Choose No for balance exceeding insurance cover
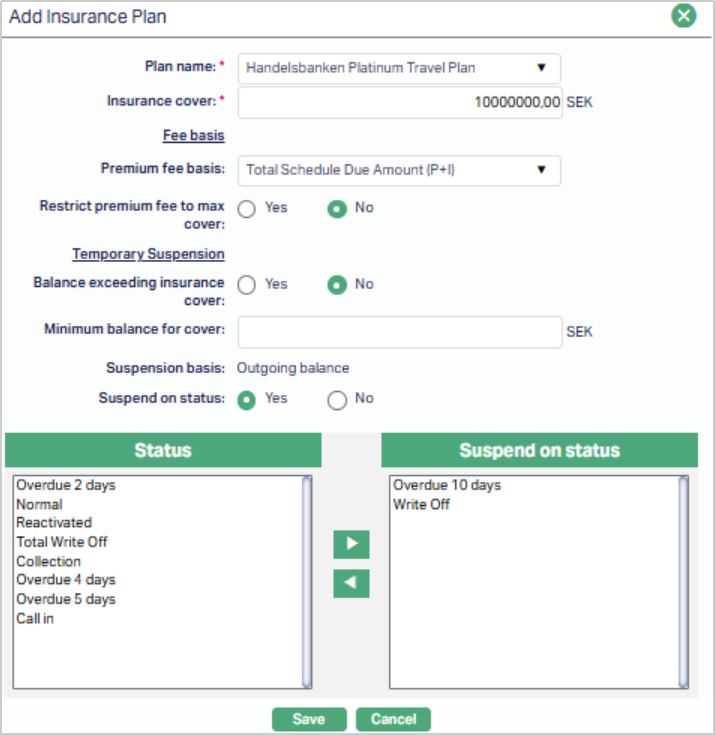 (x=338, y=285)
